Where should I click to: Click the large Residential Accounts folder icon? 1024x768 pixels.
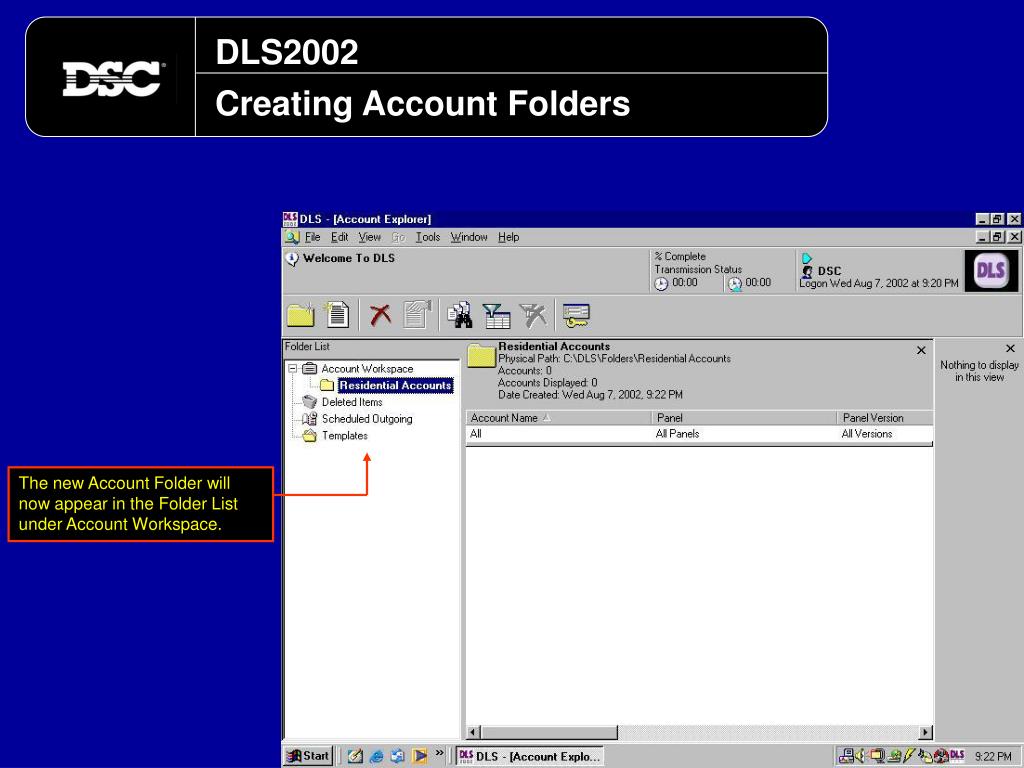click(x=482, y=356)
